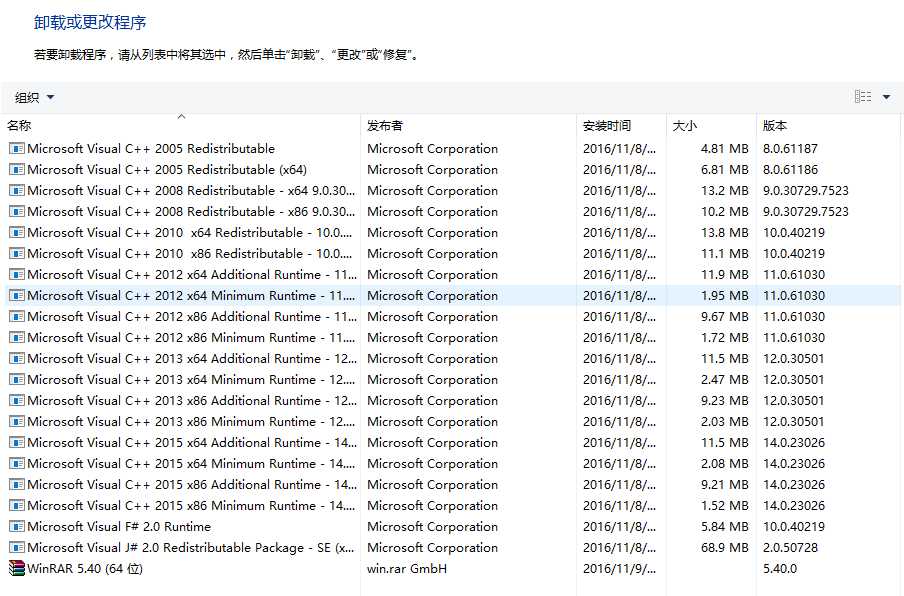Select Visual C++ 2005 Redistributable name text
Screen dimensions: 904x596
coord(151,149)
